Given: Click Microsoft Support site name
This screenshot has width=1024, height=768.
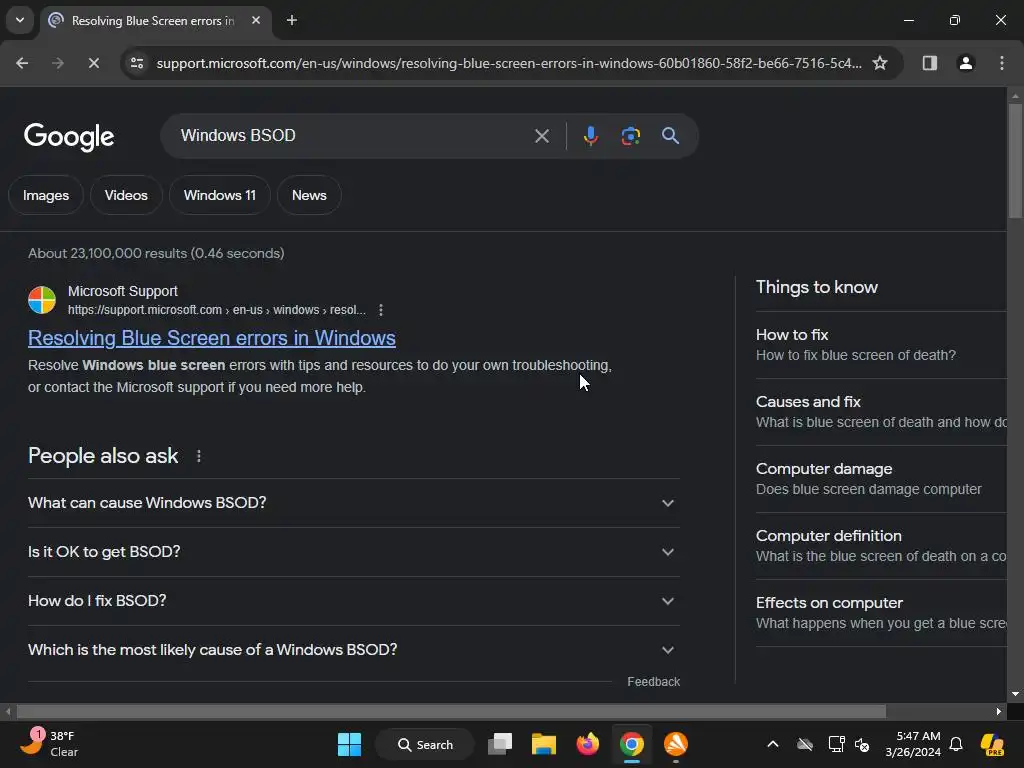Looking at the screenshot, I should click(x=123, y=291).
